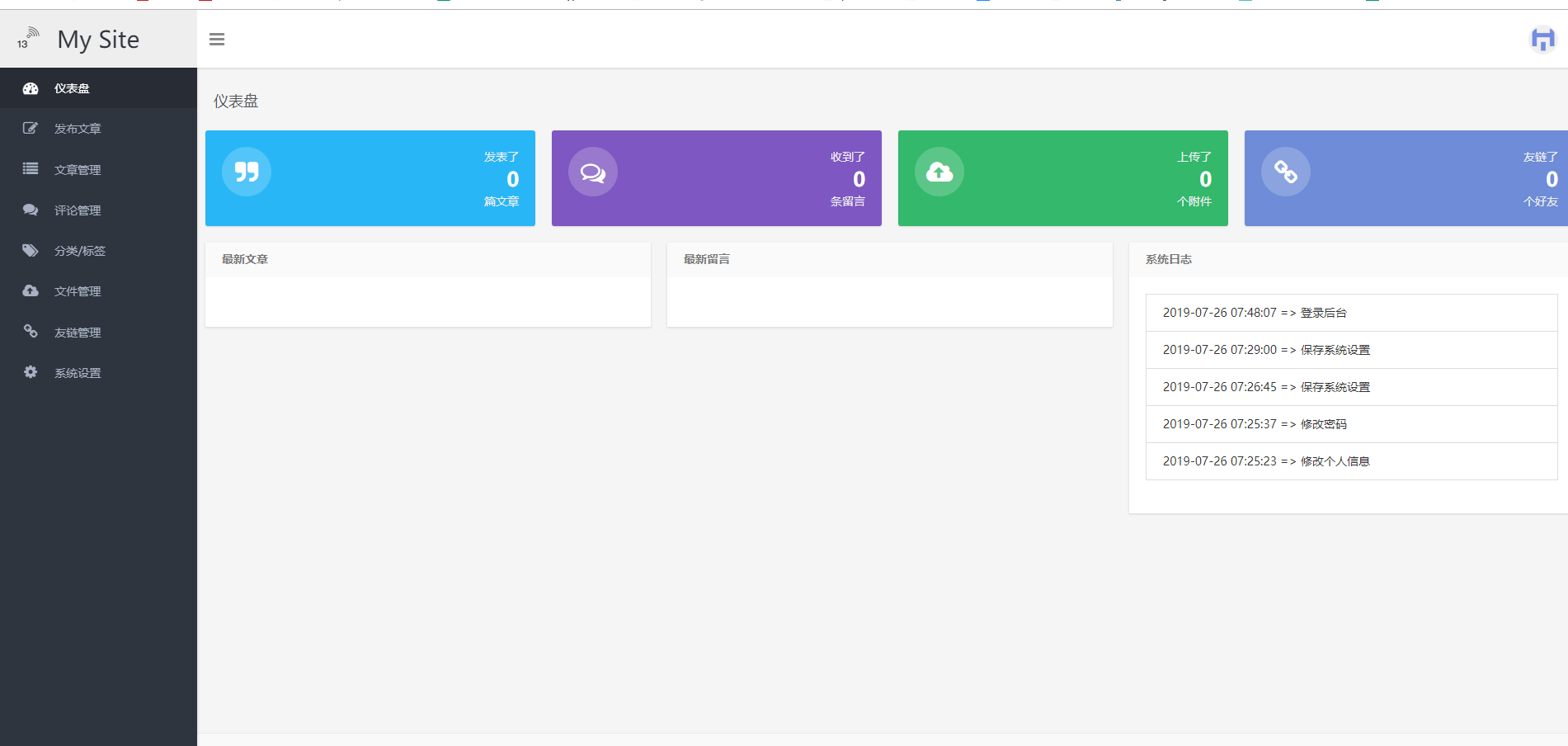Open the blue card showing 0 articles

(370, 178)
